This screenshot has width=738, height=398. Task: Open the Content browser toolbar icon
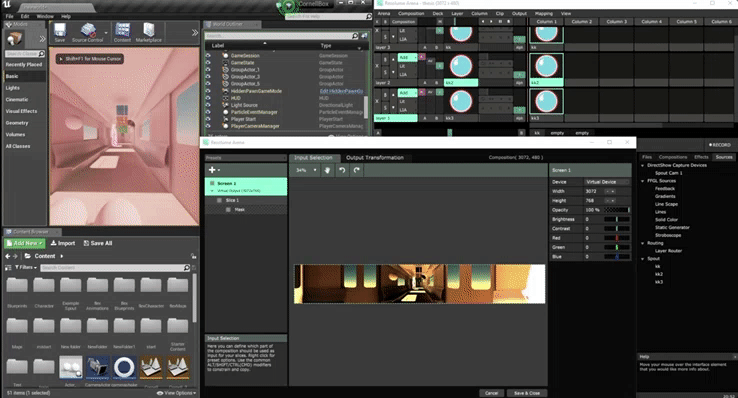click(x=122, y=31)
